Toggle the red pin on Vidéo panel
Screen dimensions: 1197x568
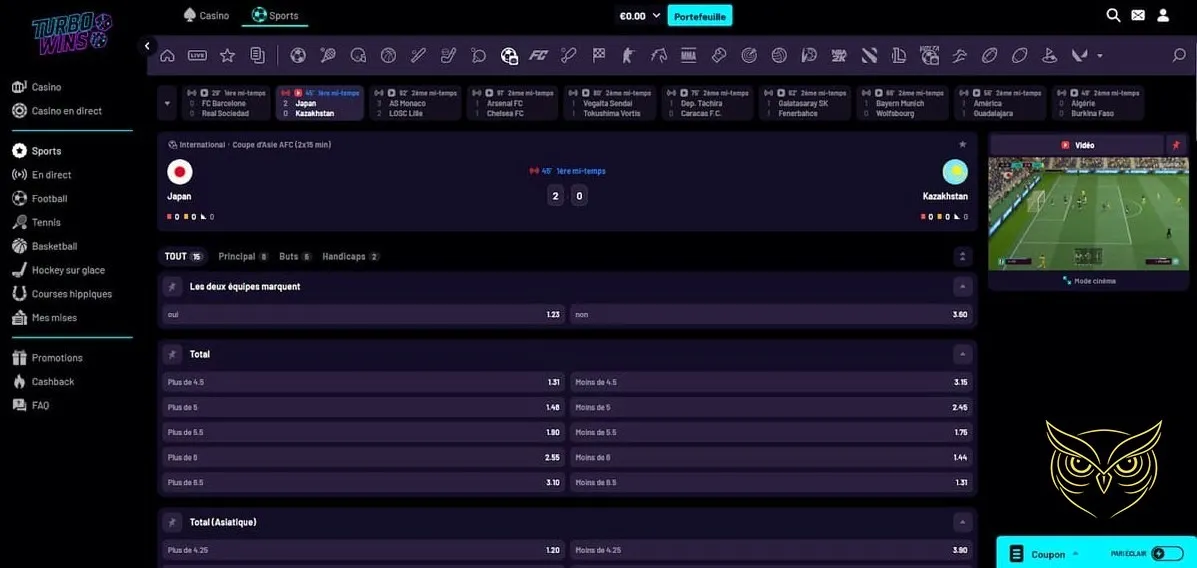coord(1176,145)
